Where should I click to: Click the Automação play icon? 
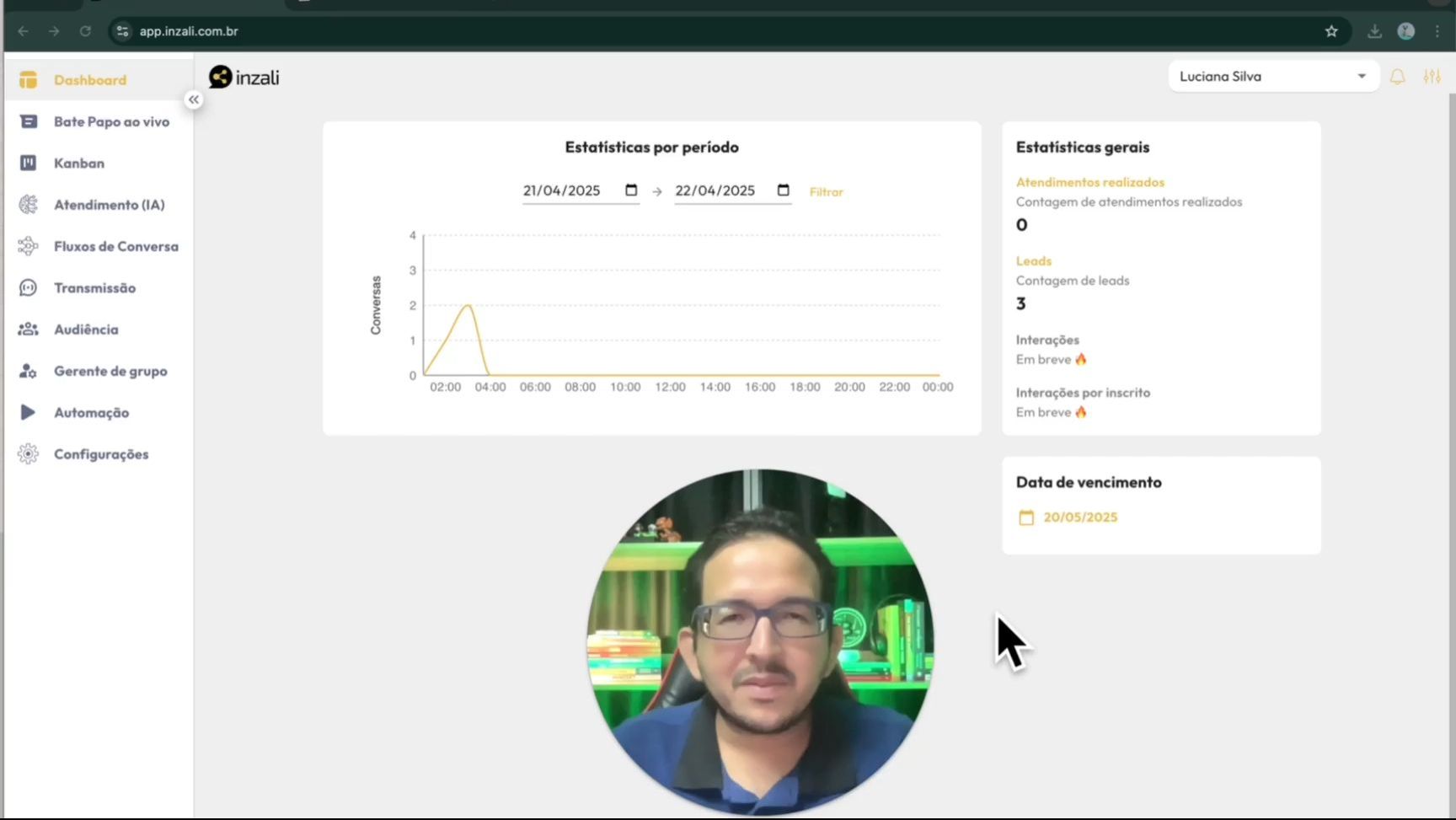[28, 412]
